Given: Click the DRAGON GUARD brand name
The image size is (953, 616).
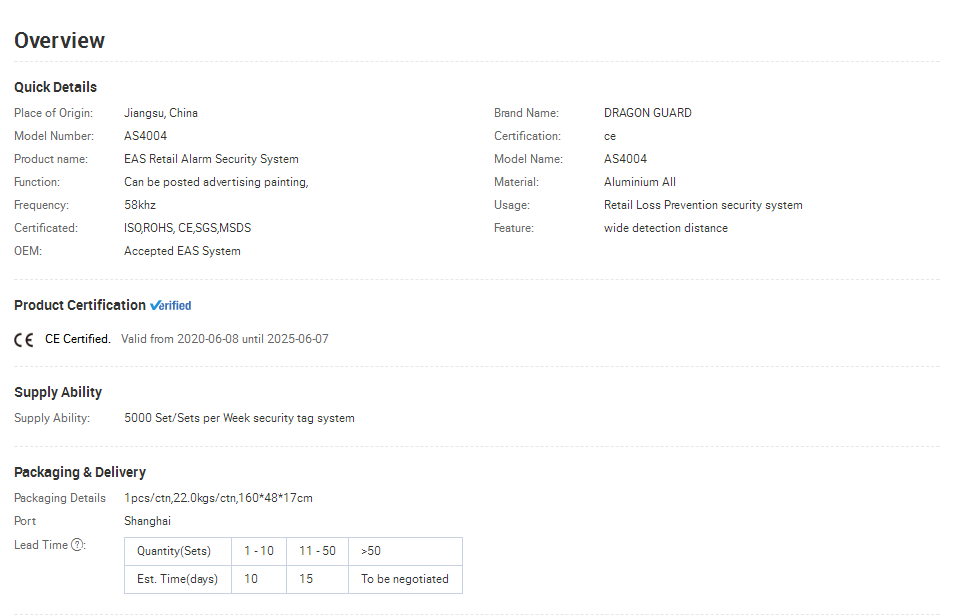Looking at the screenshot, I should click(648, 113).
